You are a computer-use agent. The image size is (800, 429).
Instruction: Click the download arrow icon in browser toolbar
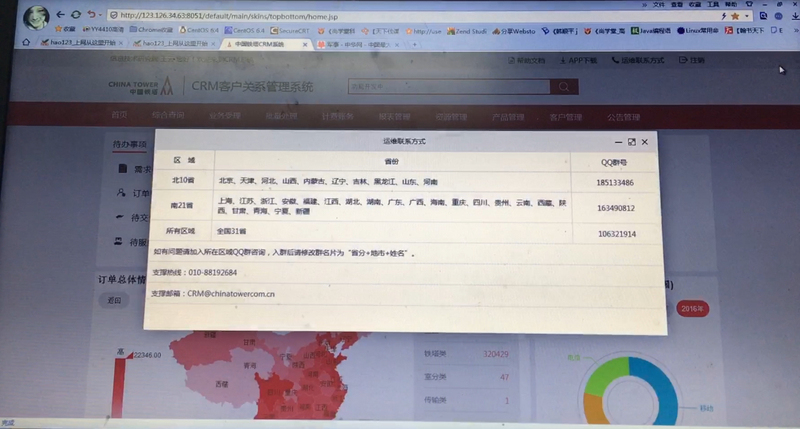tap(795, 16)
